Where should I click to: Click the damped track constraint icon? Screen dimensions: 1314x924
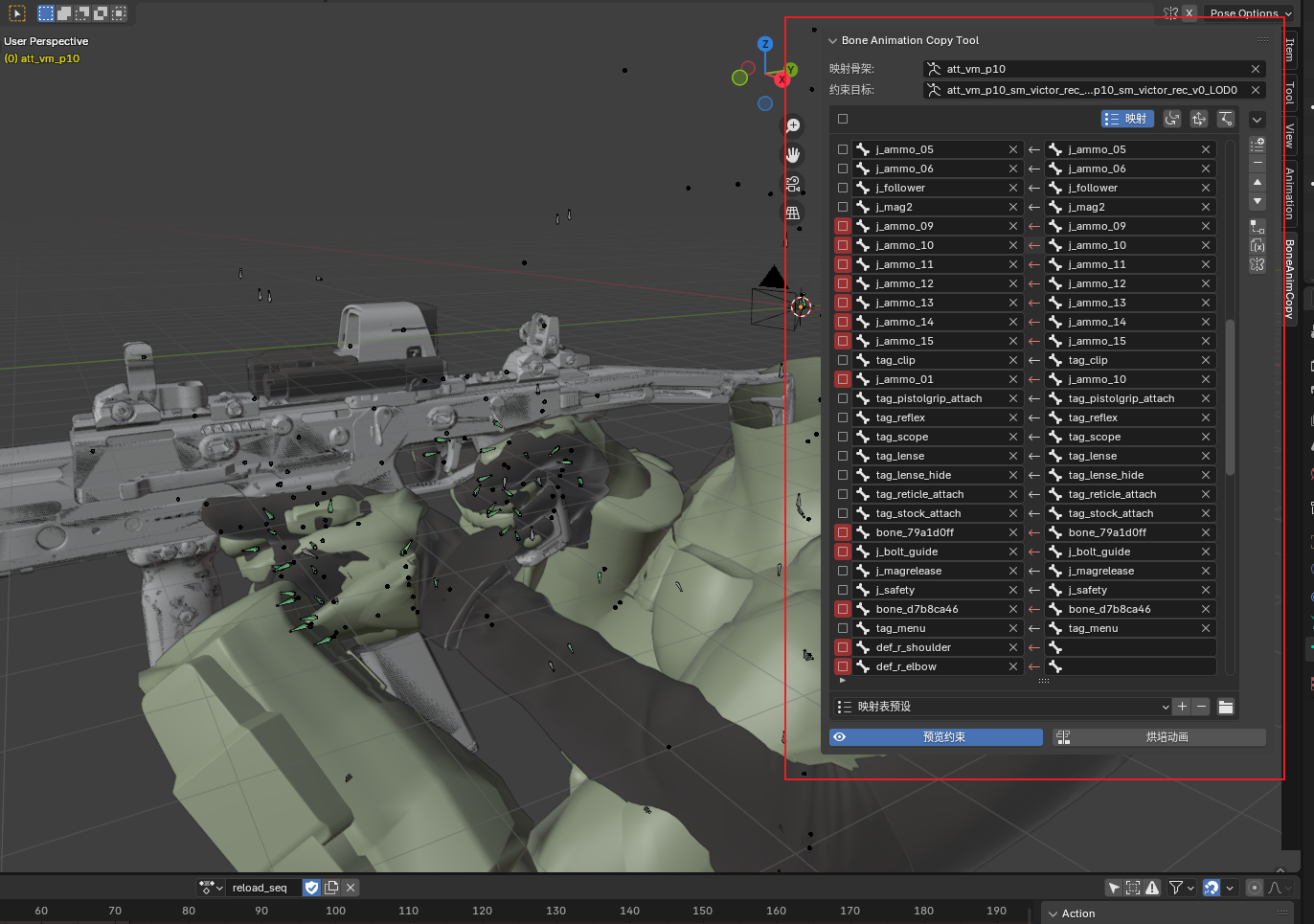coord(1226,119)
